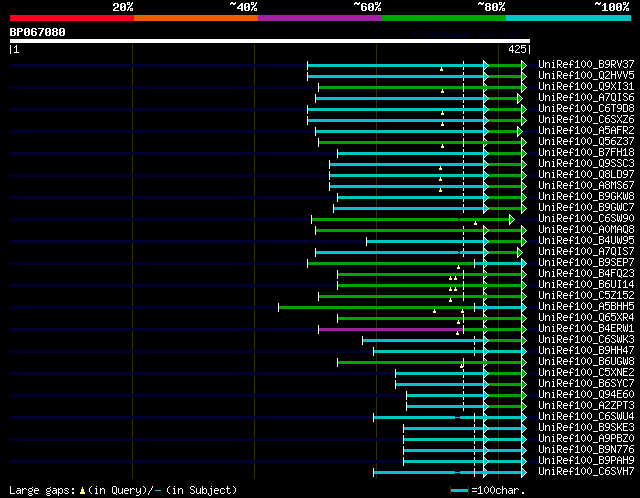Pick the UniRef100_C6SWK3 label
The image size is (640, 498).
click(x=586, y=340)
